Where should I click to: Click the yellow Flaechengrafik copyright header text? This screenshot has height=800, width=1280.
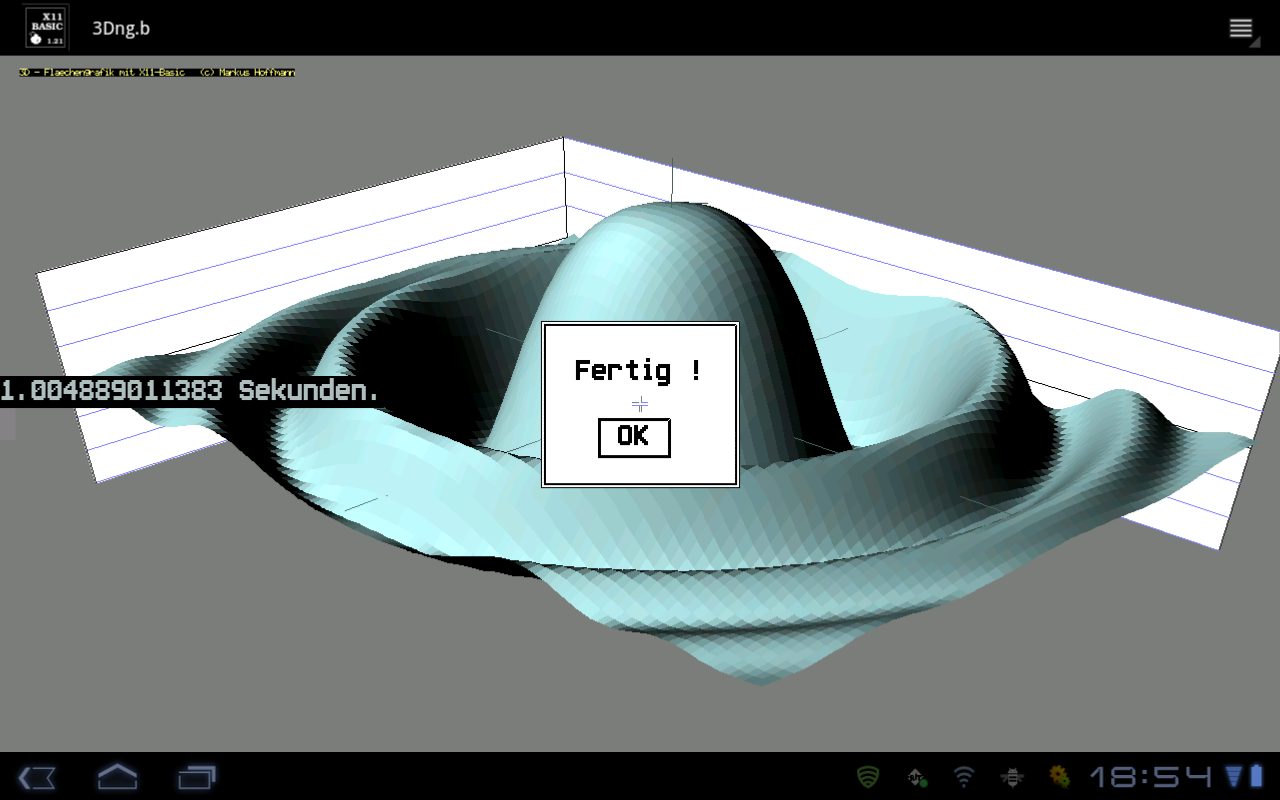coord(157,73)
